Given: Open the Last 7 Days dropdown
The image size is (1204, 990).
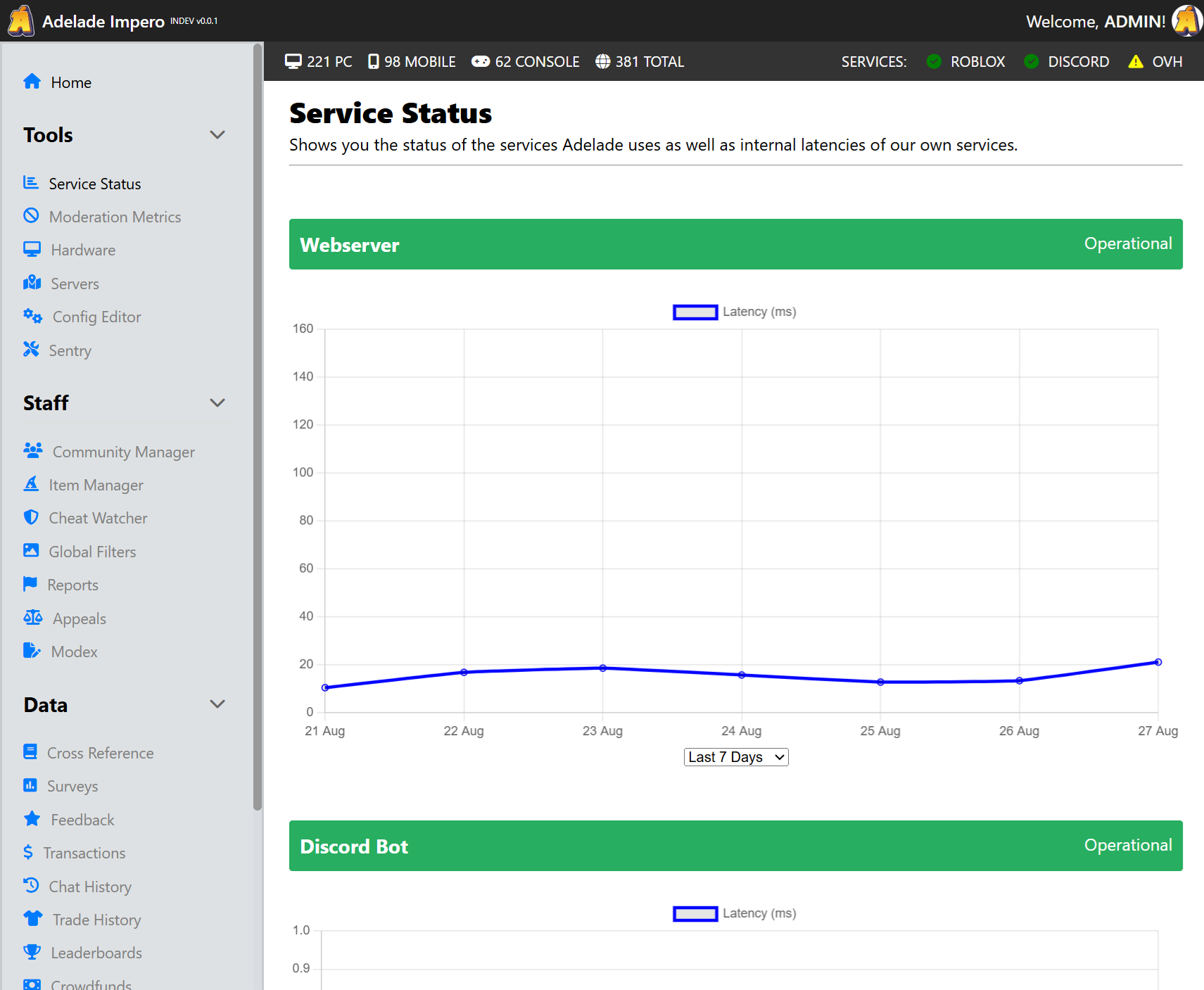Looking at the screenshot, I should 735,756.
